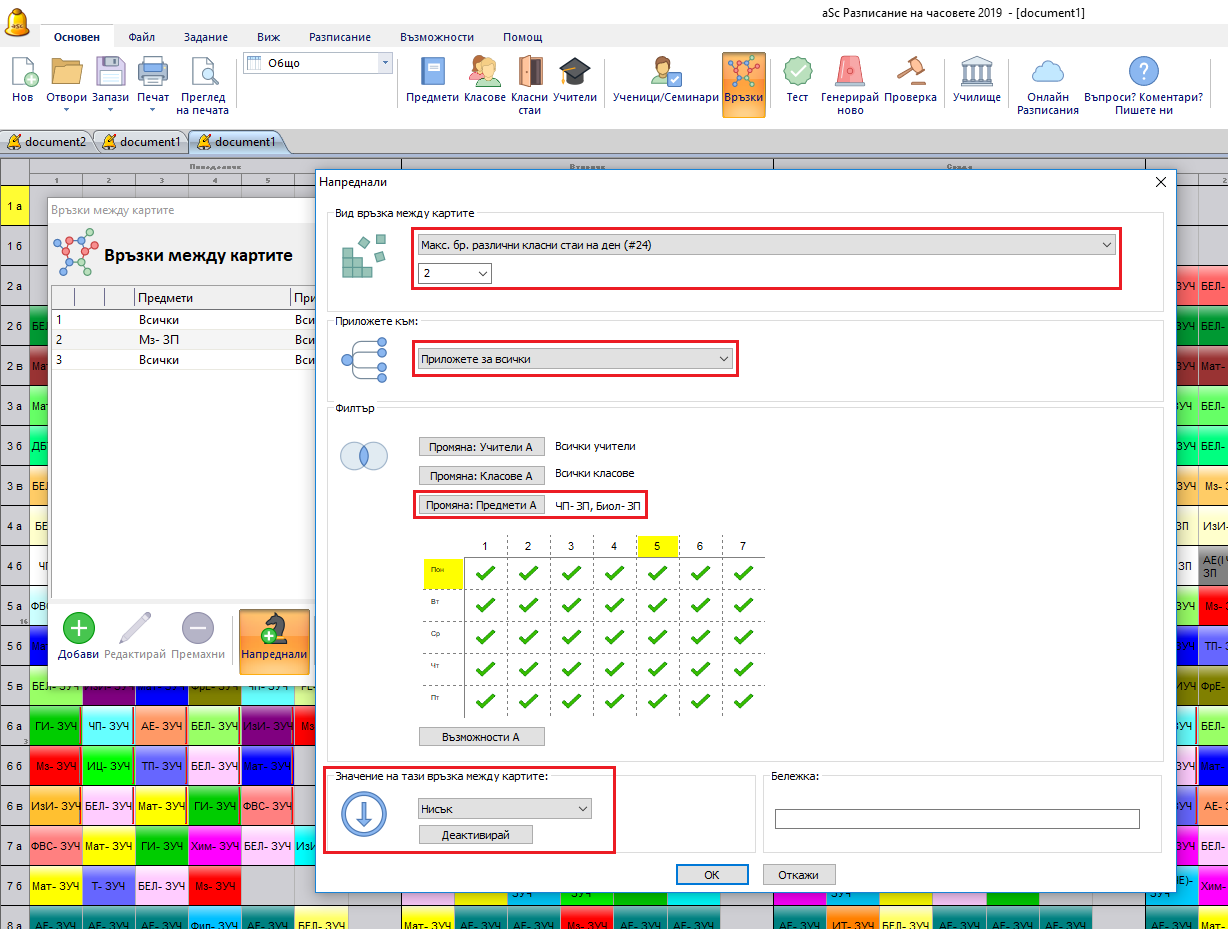Open the relation type dropdown 'Макс. бр. различни класни стаи'
Image resolution: width=1228 pixels, height=929 pixels.
(x=766, y=245)
